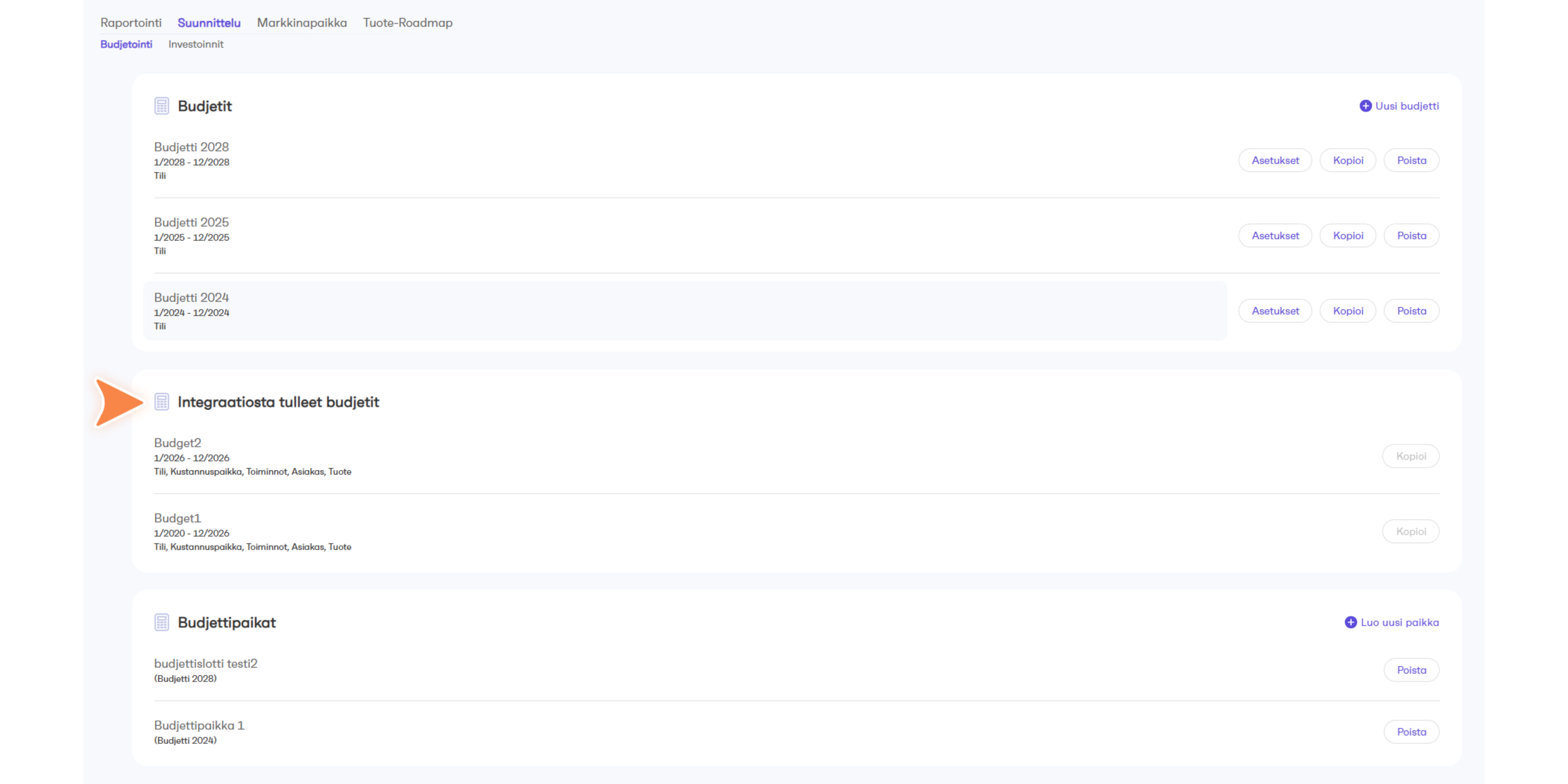
Task: Click Kopioi for the Budget1 row
Action: 1411,531
